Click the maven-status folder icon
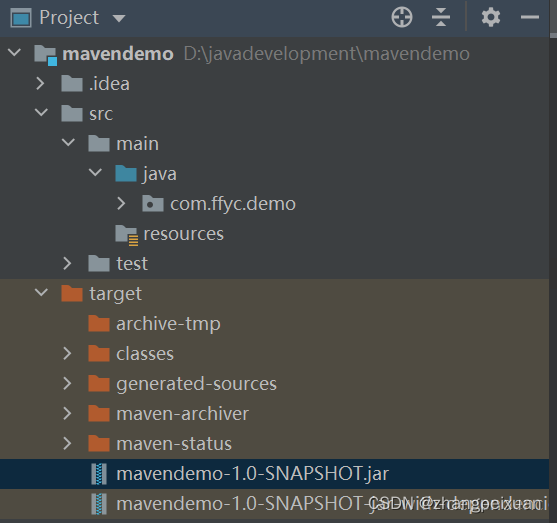This screenshot has width=557, height=523. pyautogui.click(x=99, y=443)
